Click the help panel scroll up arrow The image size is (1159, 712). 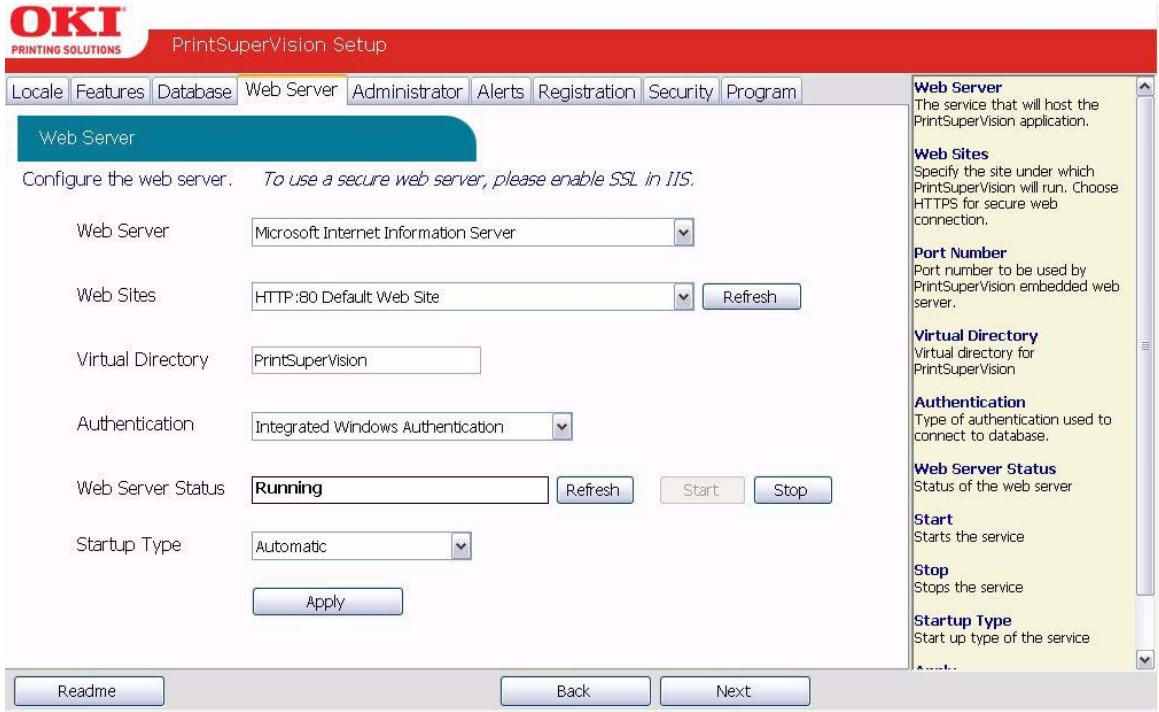(1144, 86)
